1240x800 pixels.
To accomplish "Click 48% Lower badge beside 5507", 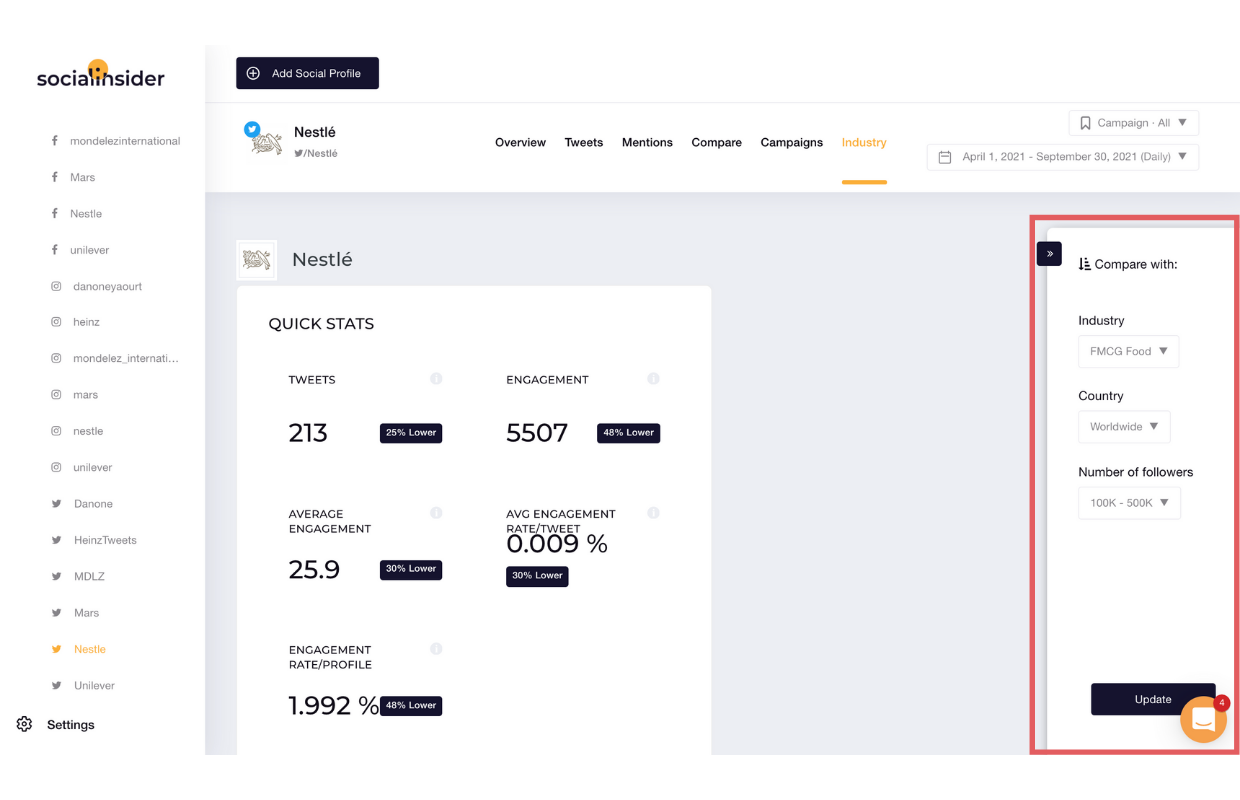I will click(x=628, y=433).
